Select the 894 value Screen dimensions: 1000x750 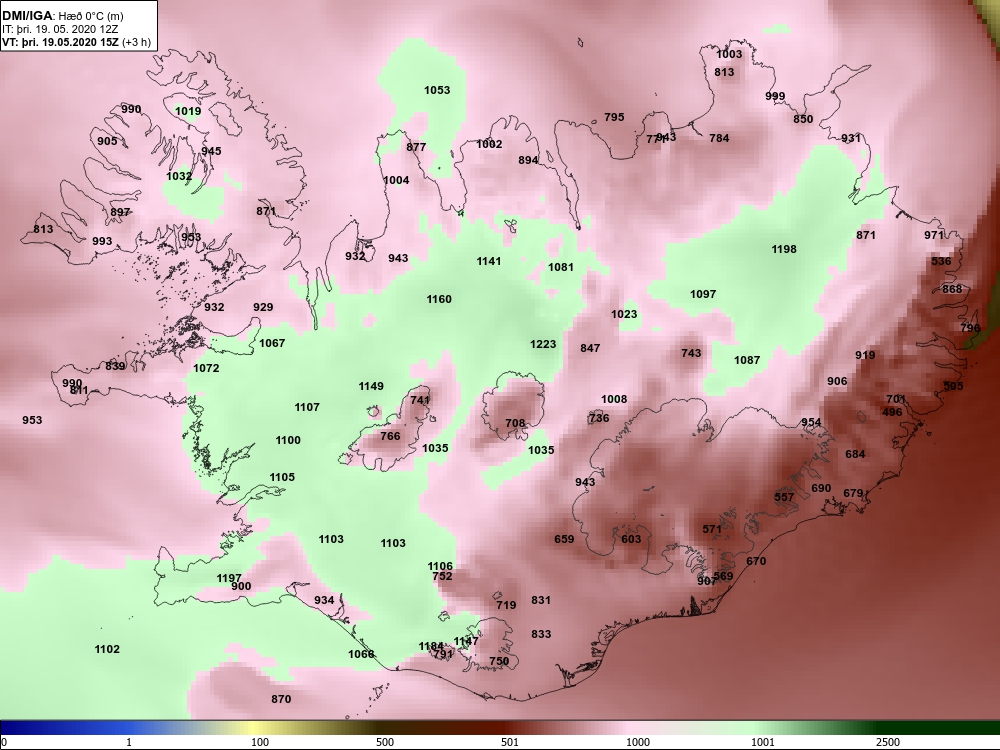pyautogui.click(x=528, y=160)
